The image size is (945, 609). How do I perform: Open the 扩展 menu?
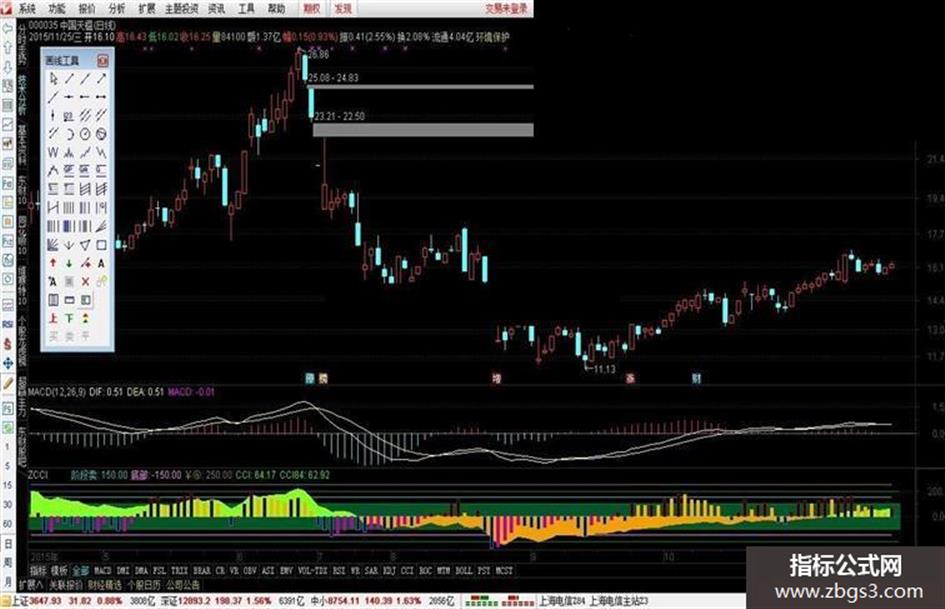[146, 8]
